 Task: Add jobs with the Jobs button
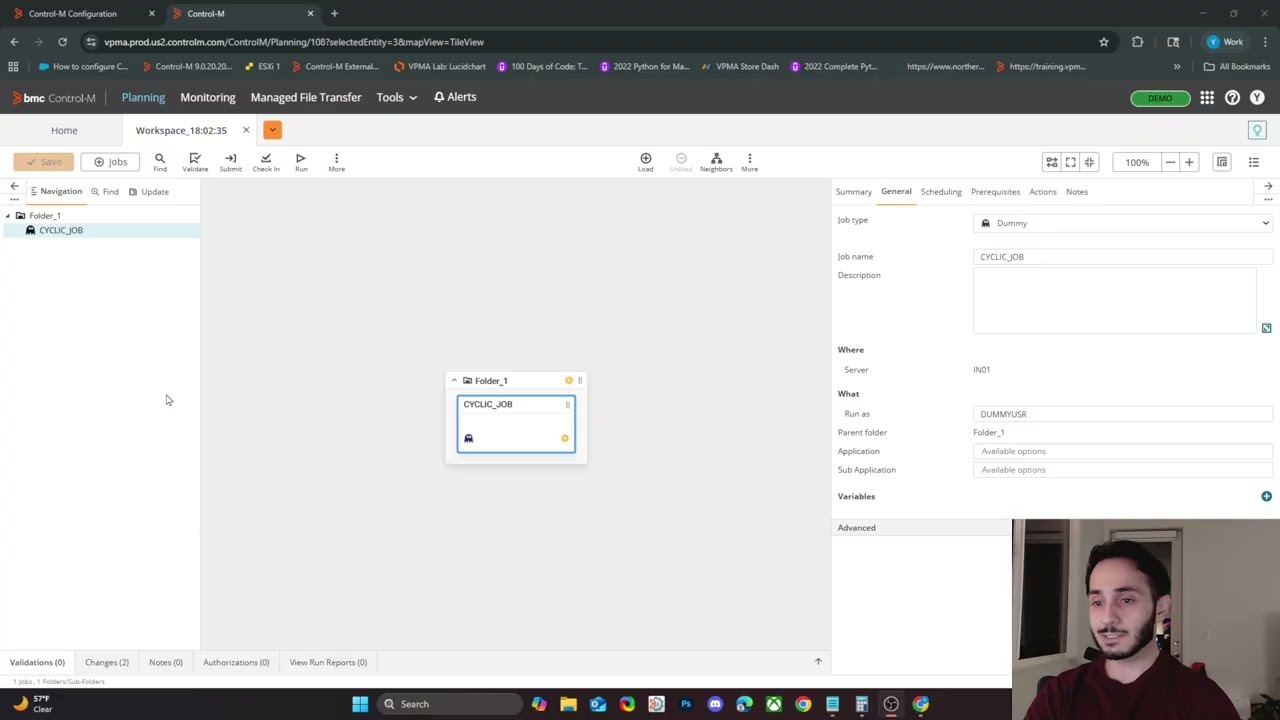(x=110, y=162)
